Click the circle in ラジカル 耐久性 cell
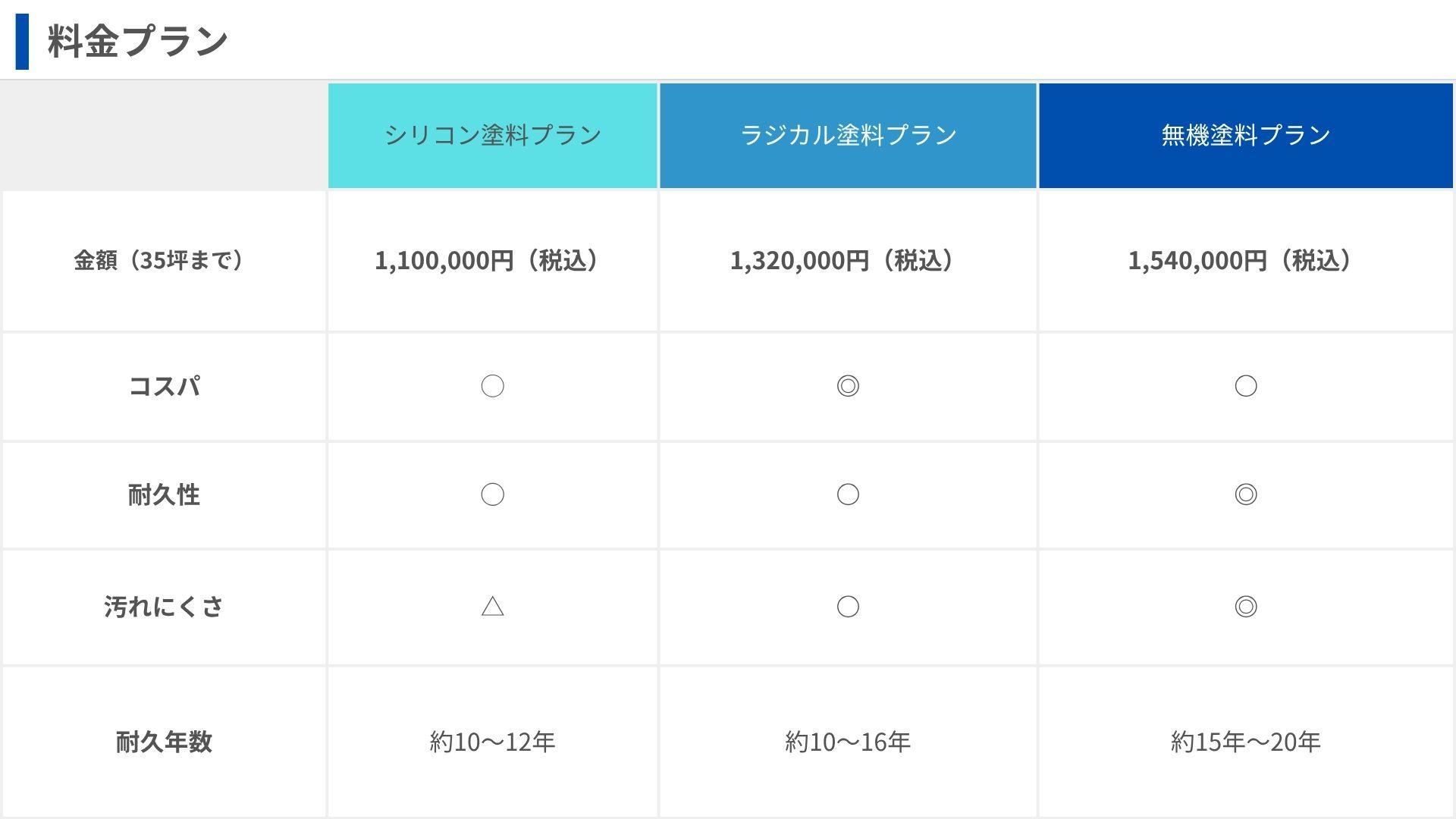This screenshot has width=1456, height=819. coord(848,494)
